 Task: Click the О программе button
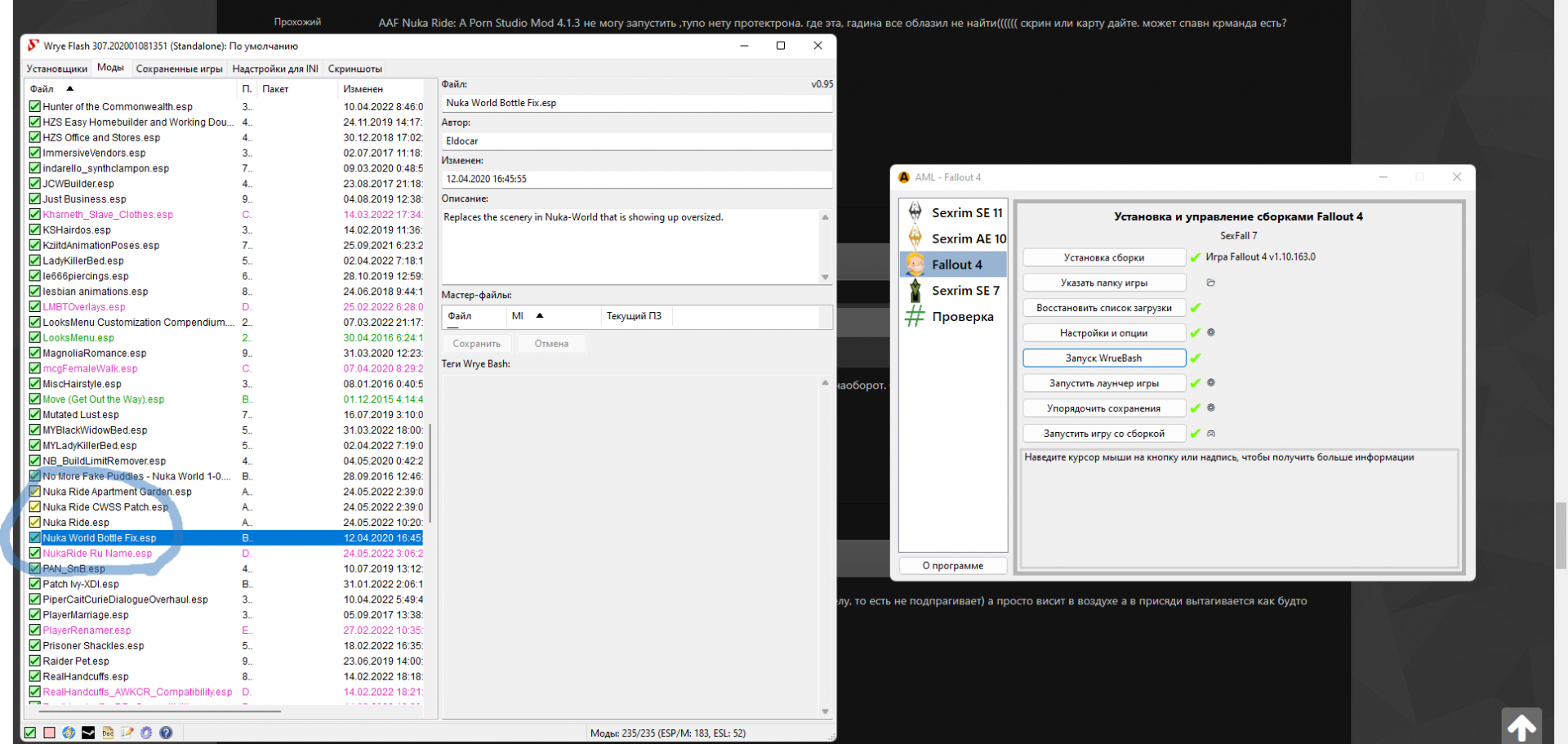(952, 565)
